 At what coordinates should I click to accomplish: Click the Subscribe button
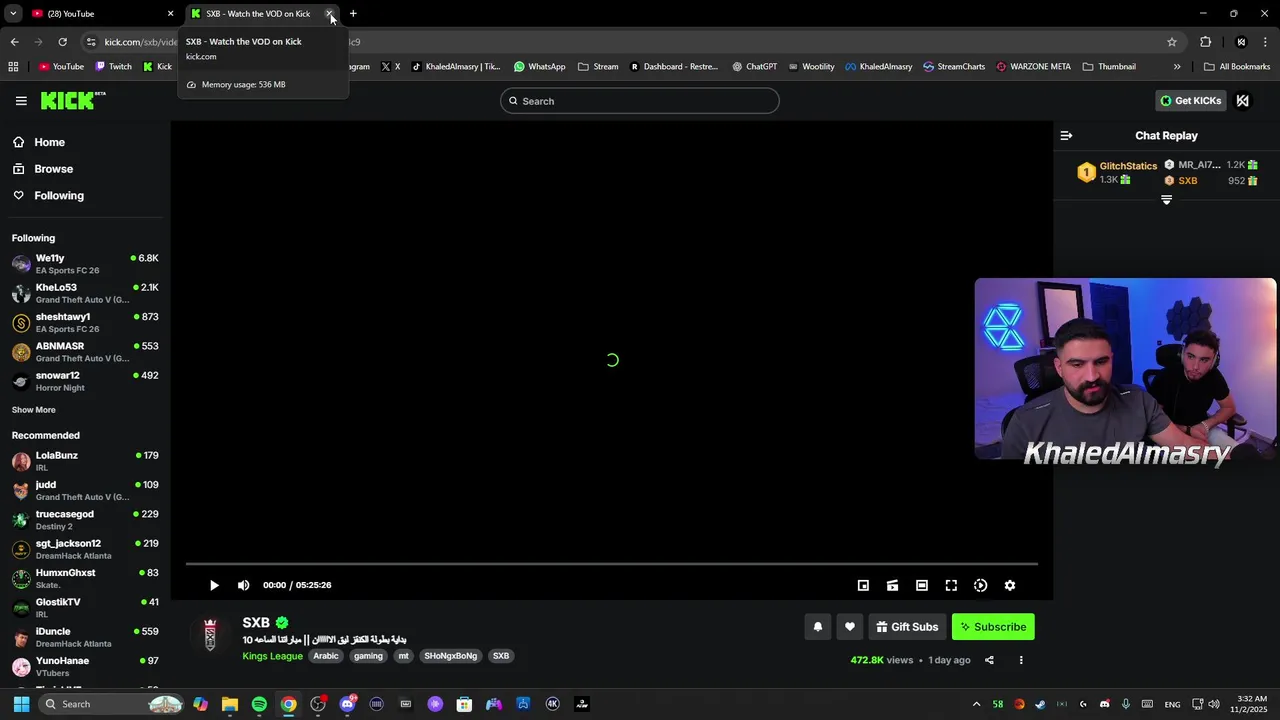993,627
